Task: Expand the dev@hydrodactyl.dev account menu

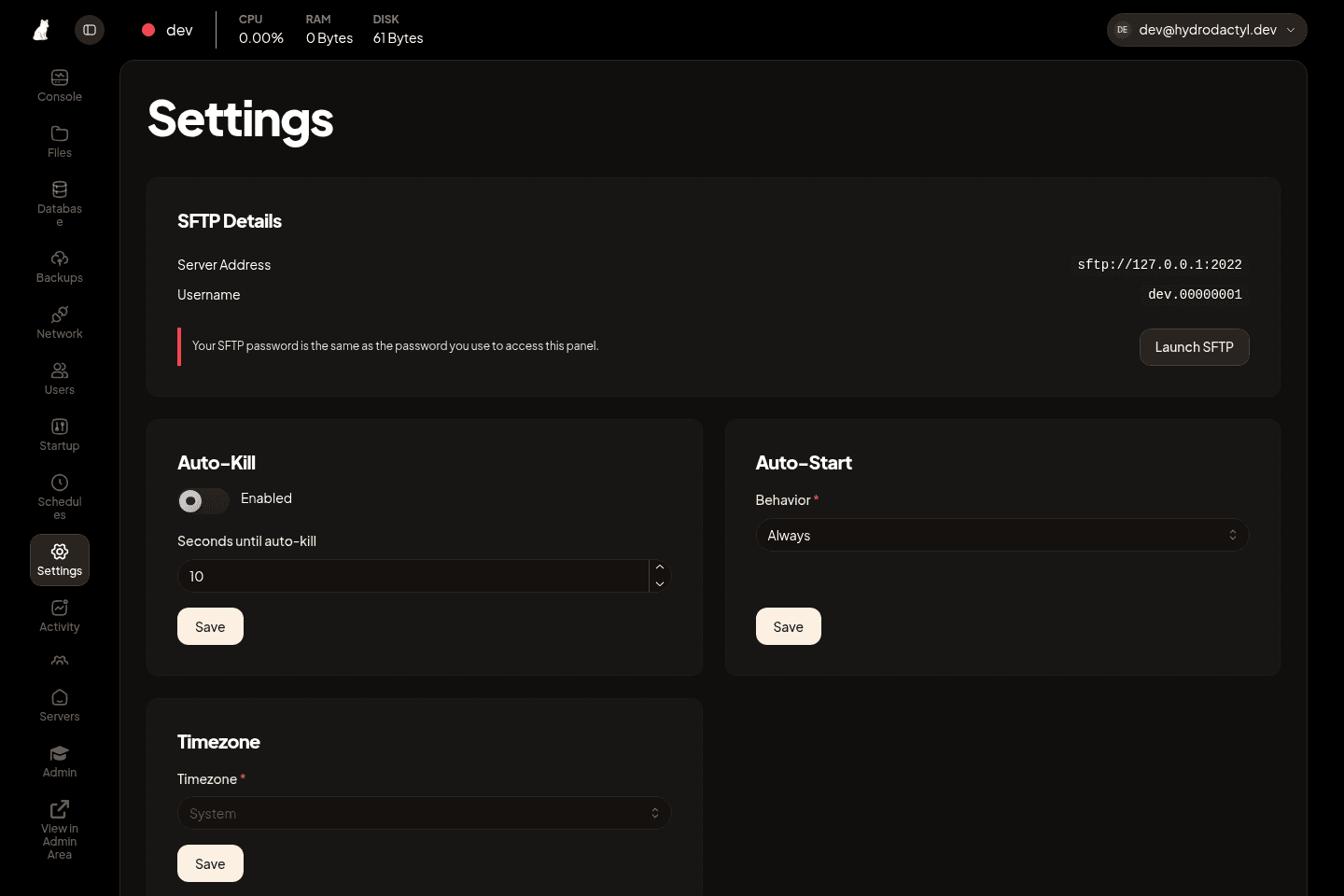Action: [x=1207, y=30]
